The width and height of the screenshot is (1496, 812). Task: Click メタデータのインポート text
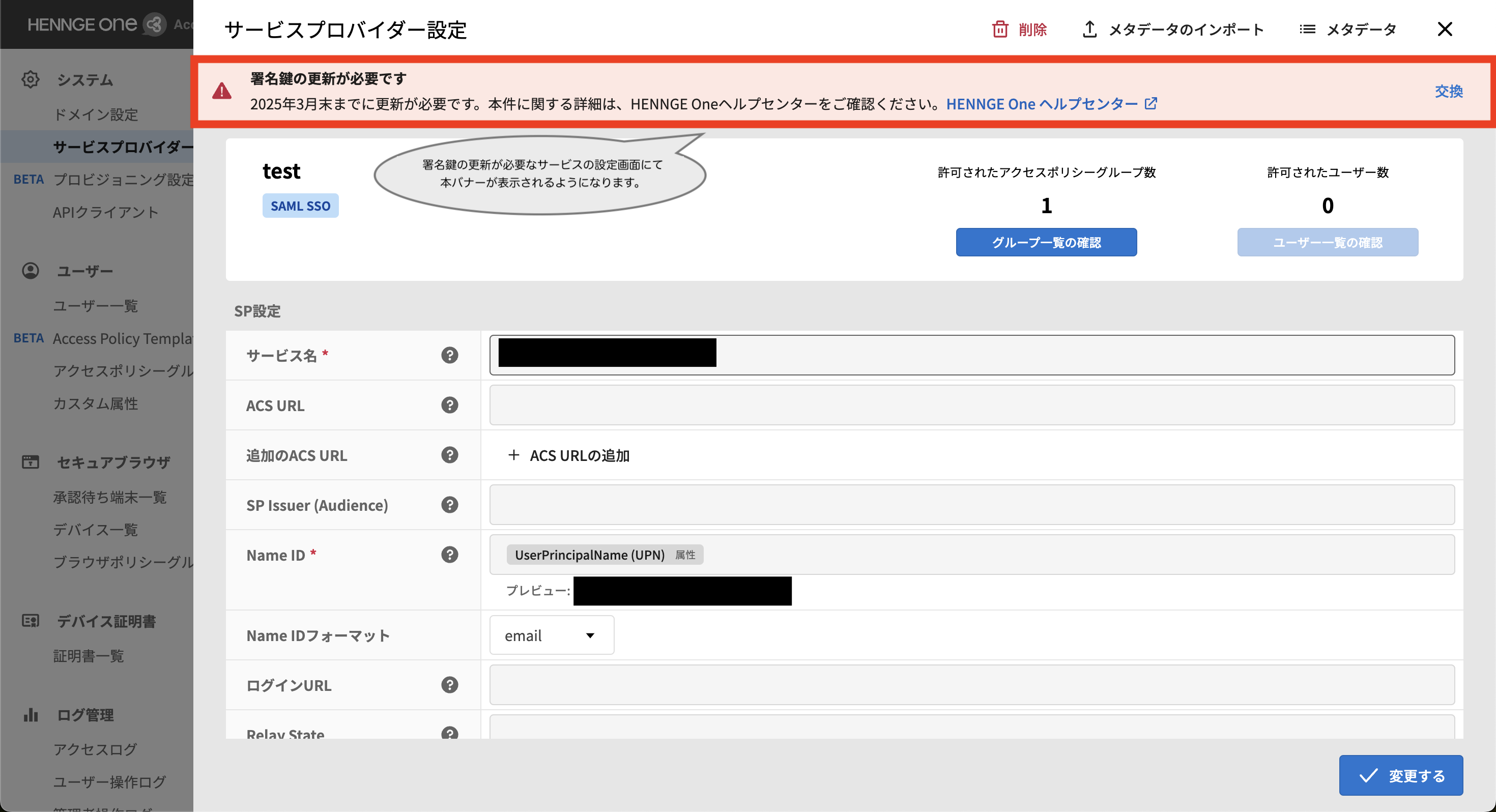click(1187, 29)
